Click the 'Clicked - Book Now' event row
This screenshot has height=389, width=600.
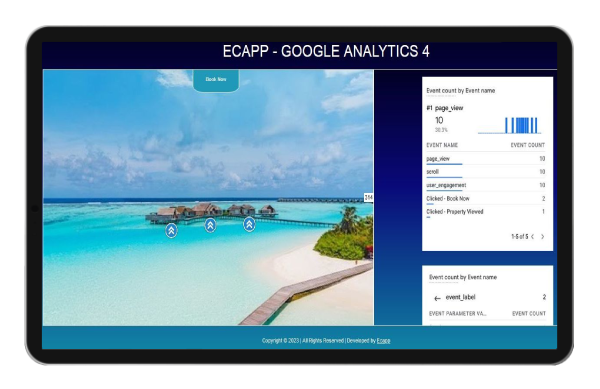click(486, 199)
